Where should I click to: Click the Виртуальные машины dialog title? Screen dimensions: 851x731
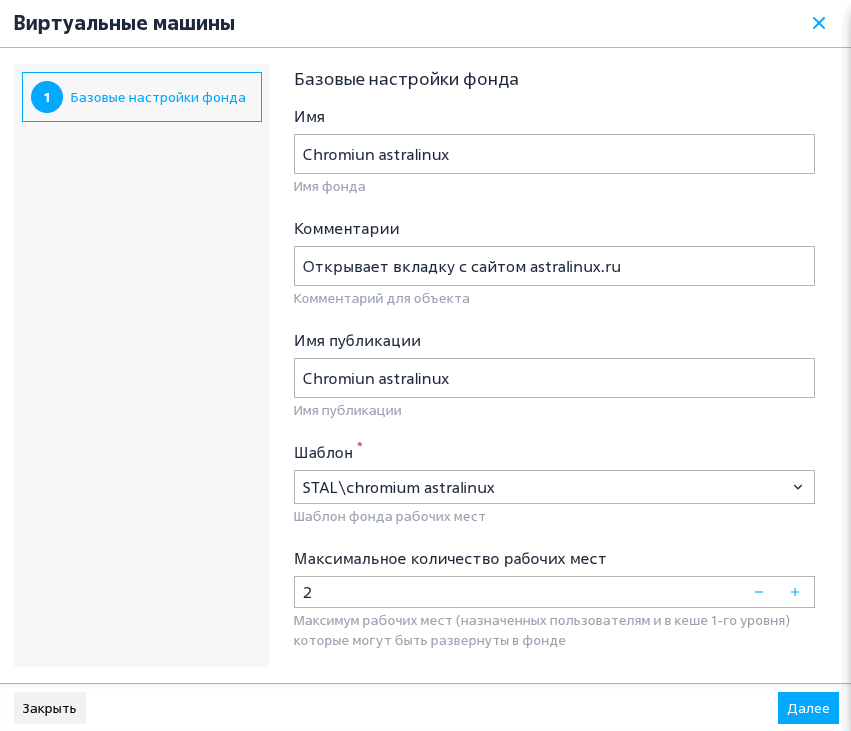[x=124, y=23]
